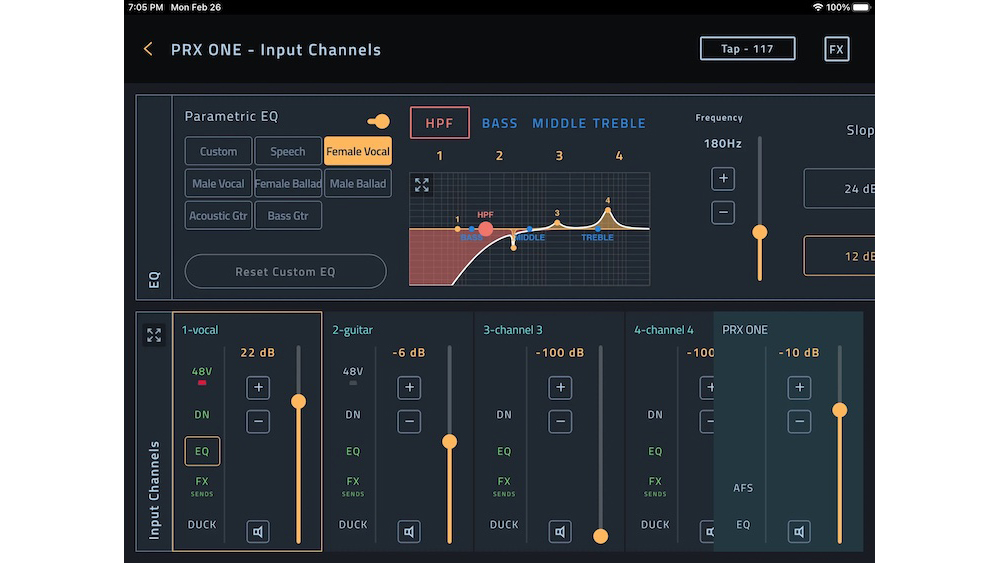Toggle 48V phantom power on 2-guitar

coord(353,375)
